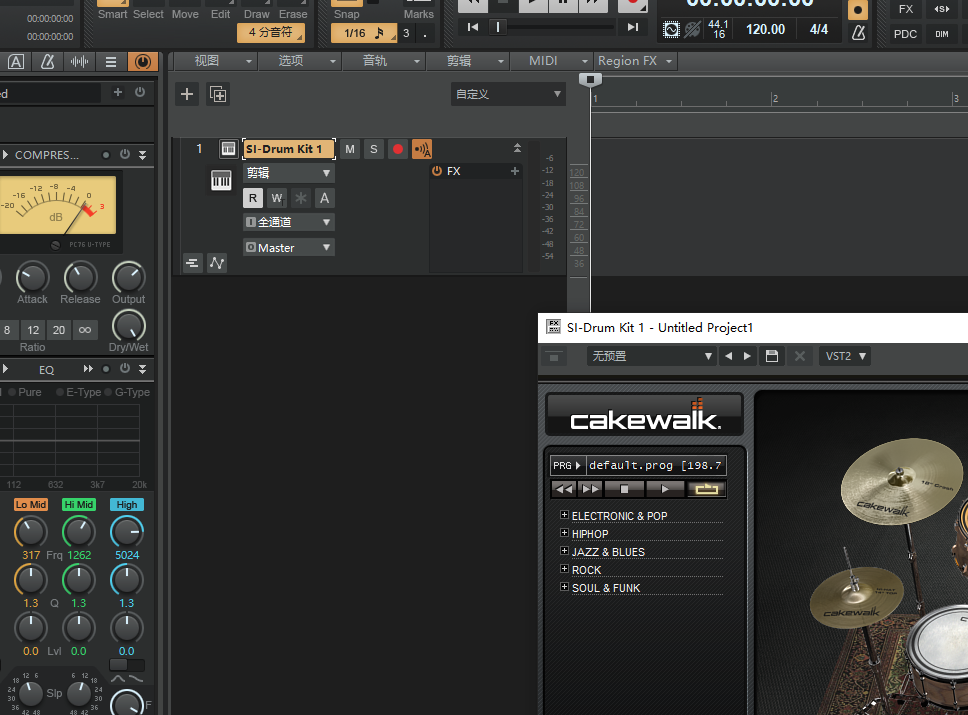The image size is (968, 715).
Task: Open the 剪辑 menu in track view
Action: click(467, 61)
